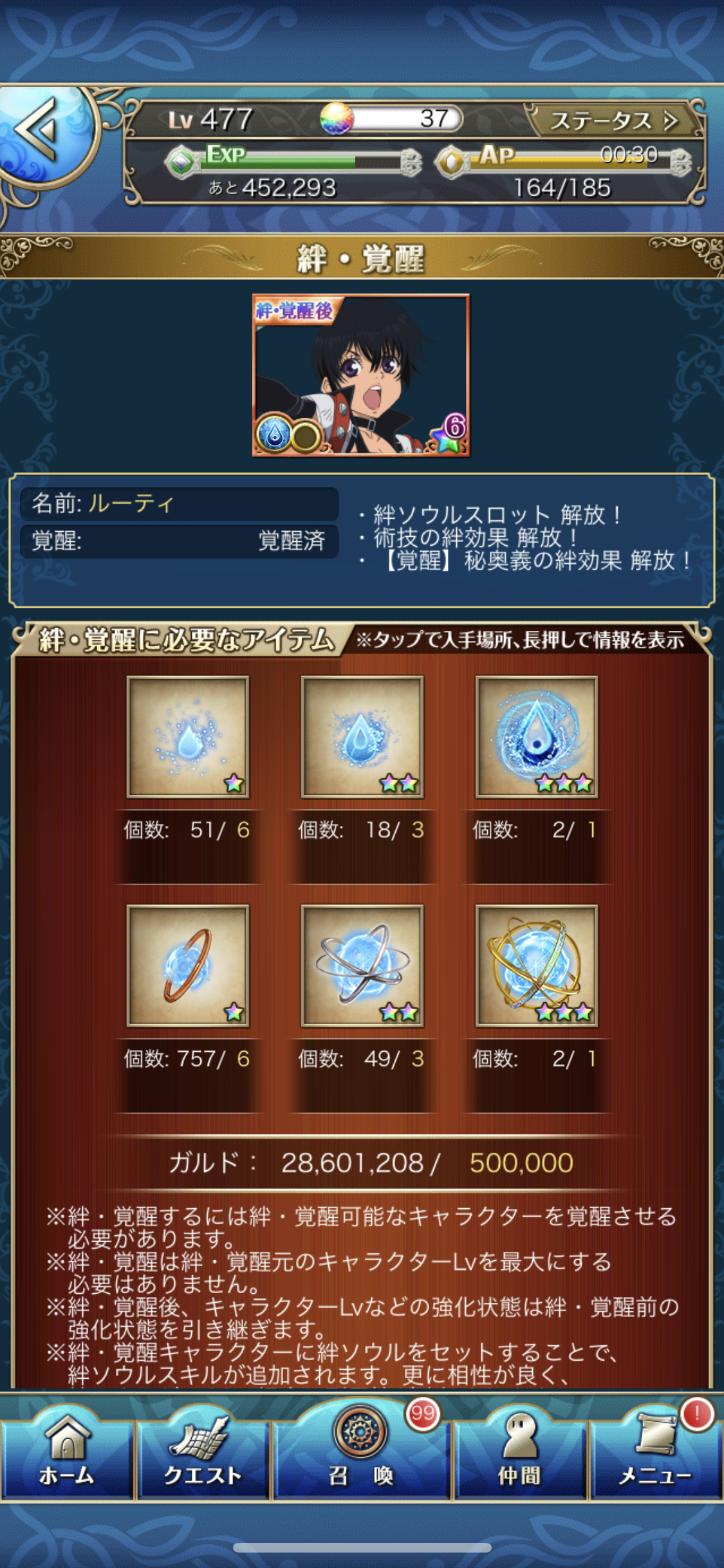Tap the ガルド cost amount row
This screenshot has height=1568, width=724.
pos(371,1162)
